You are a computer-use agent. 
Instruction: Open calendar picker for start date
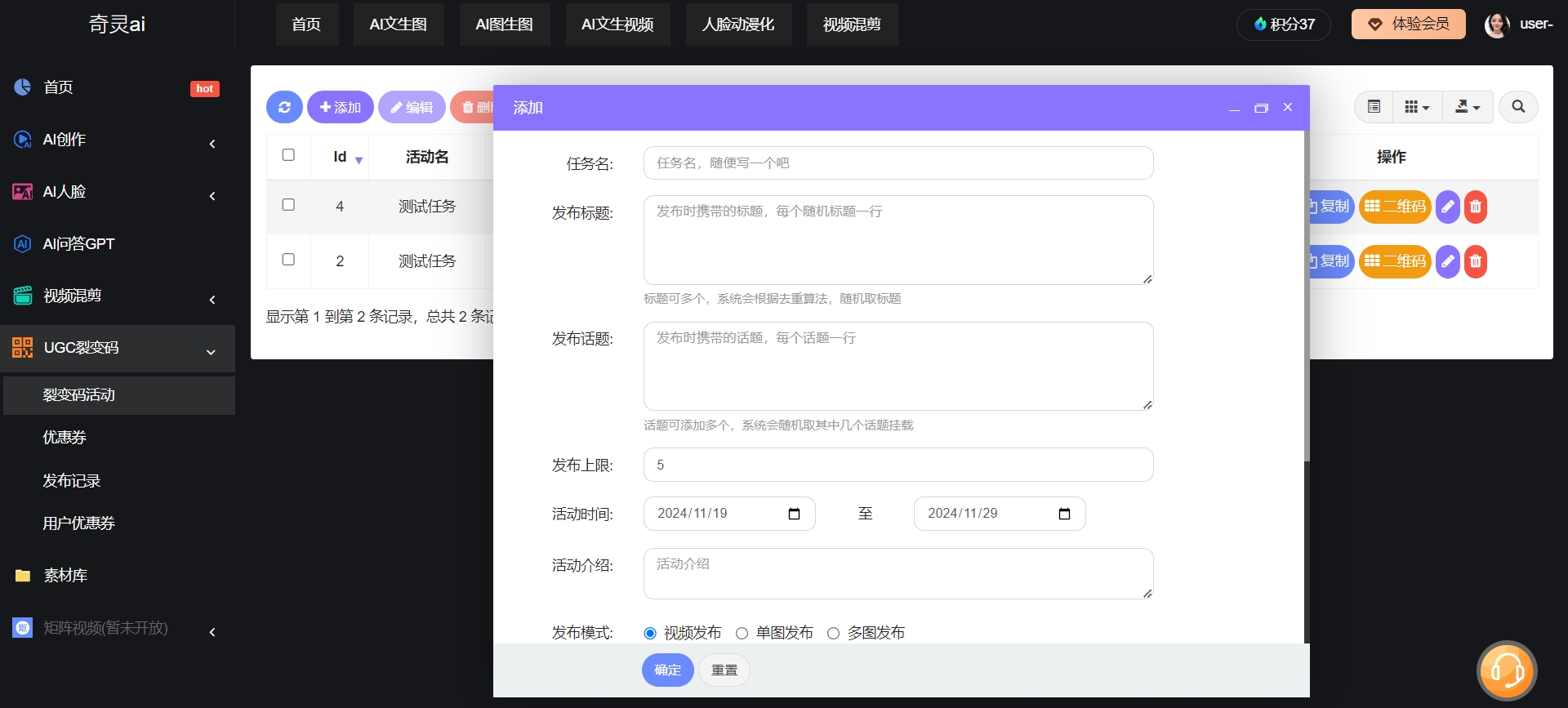794,514
